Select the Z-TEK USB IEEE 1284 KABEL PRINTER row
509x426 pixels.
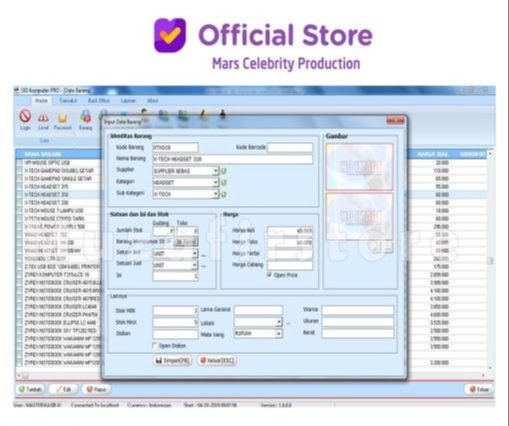coord(58,266)
